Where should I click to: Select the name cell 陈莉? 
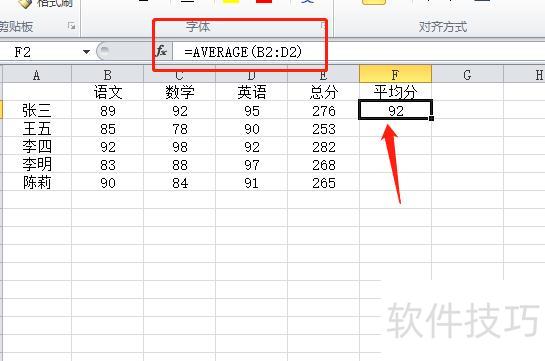[36, 182]
